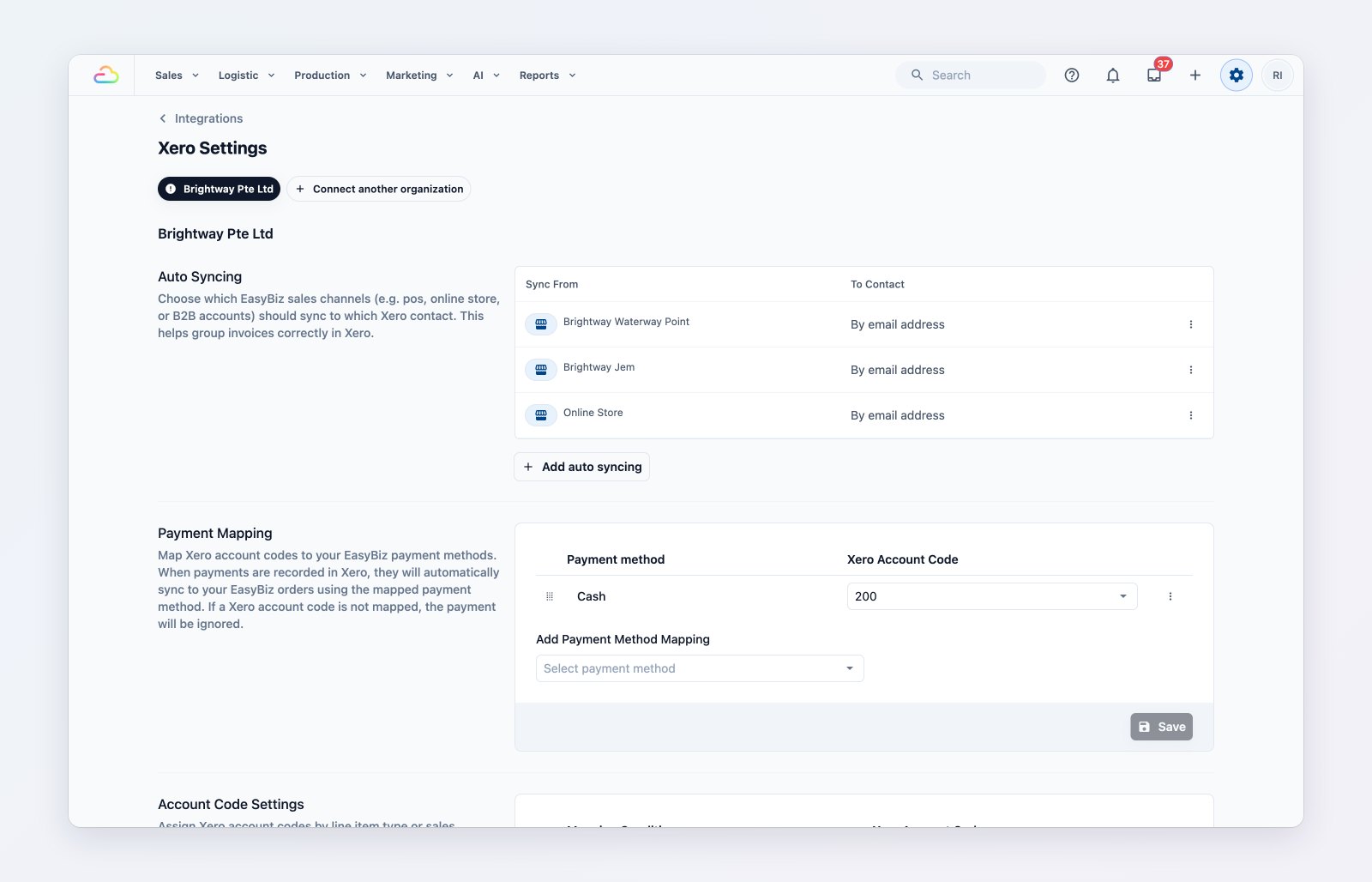Click the 'To Contact' column header
Viewport: 1372px width, 882px height.
(877, 284)
